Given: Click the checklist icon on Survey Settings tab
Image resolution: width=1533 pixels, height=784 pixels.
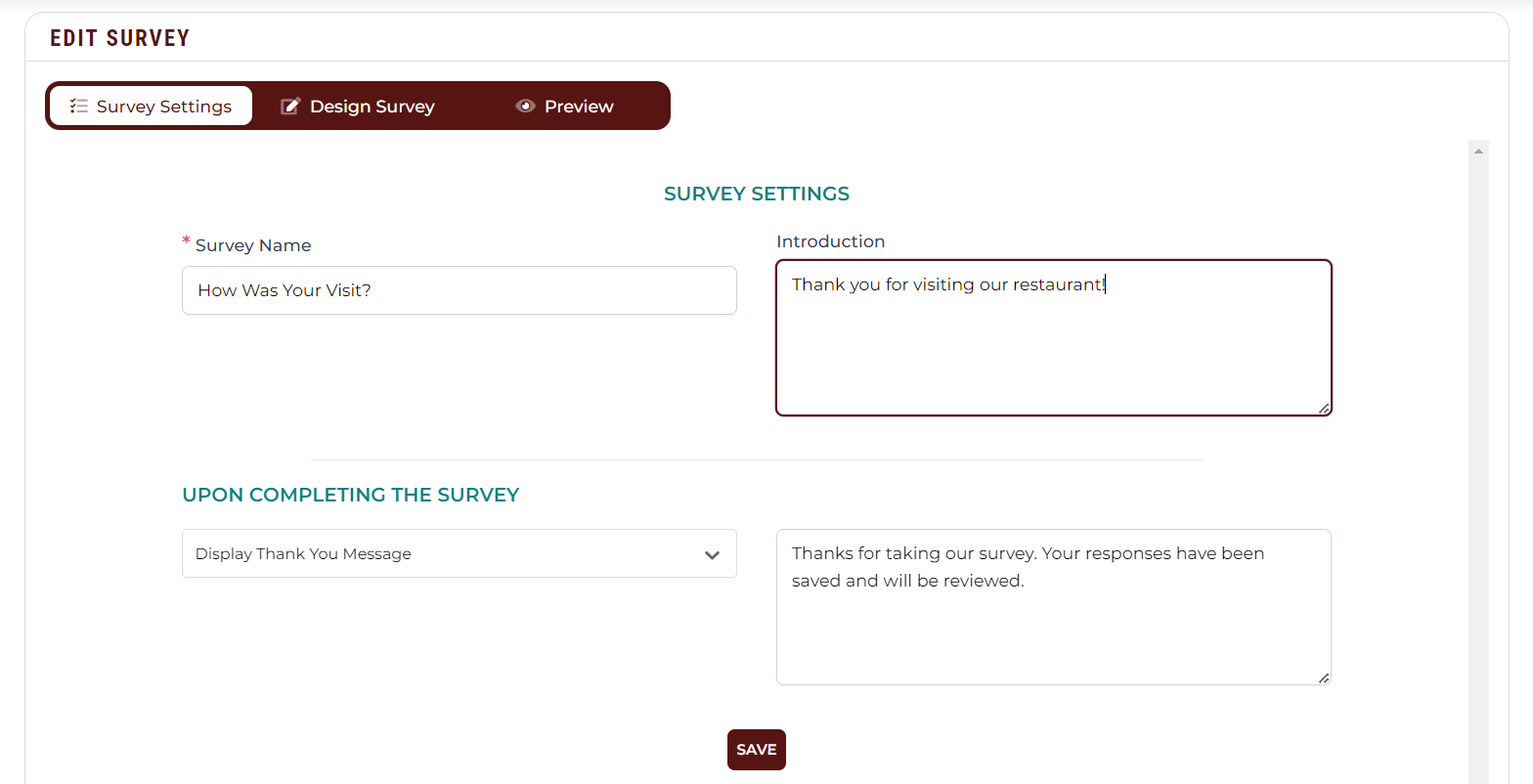Looking at the screenshot, I should point(79,107).
